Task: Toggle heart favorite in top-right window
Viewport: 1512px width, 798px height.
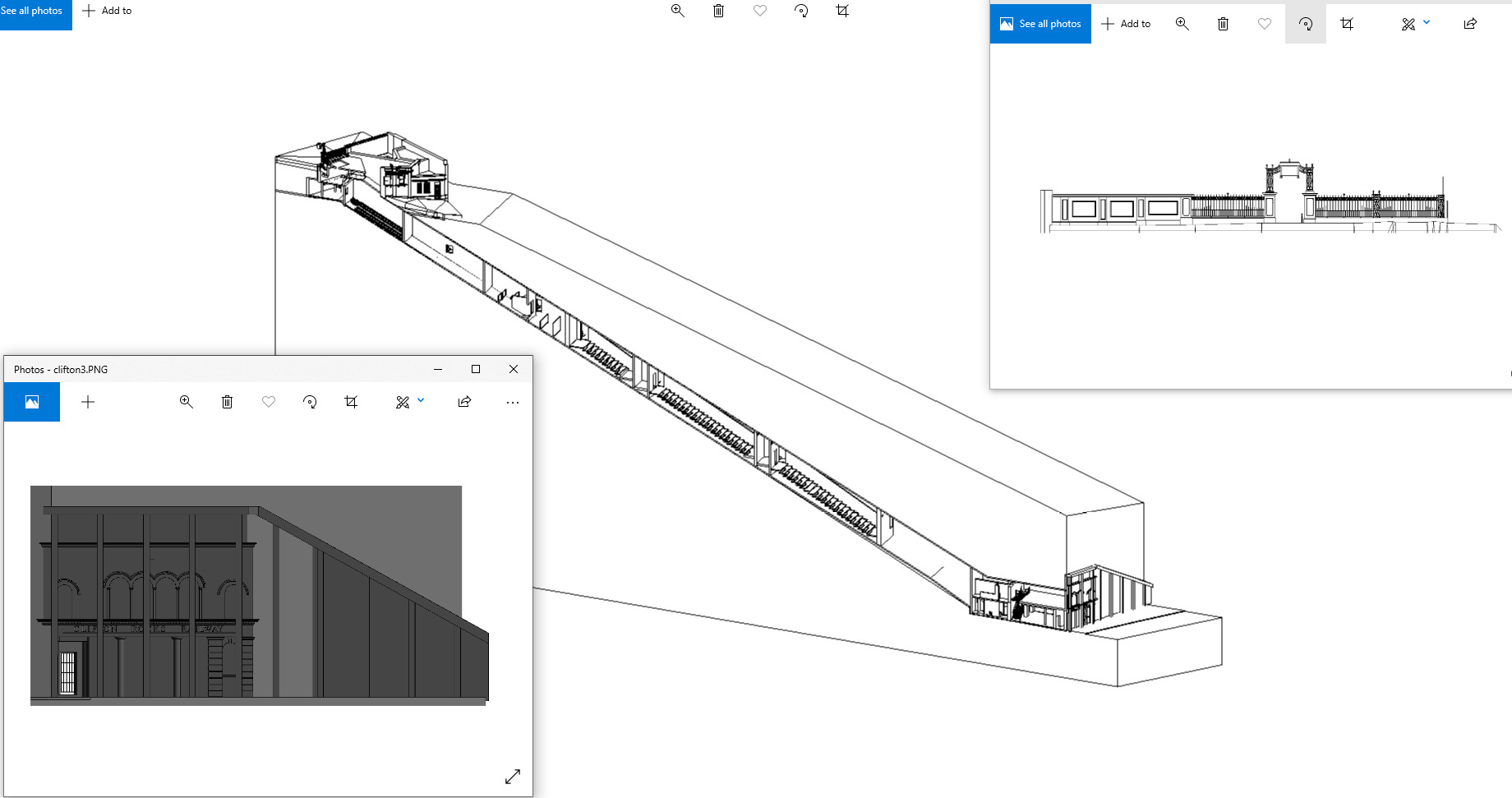Action: [x=1265, y=24]
